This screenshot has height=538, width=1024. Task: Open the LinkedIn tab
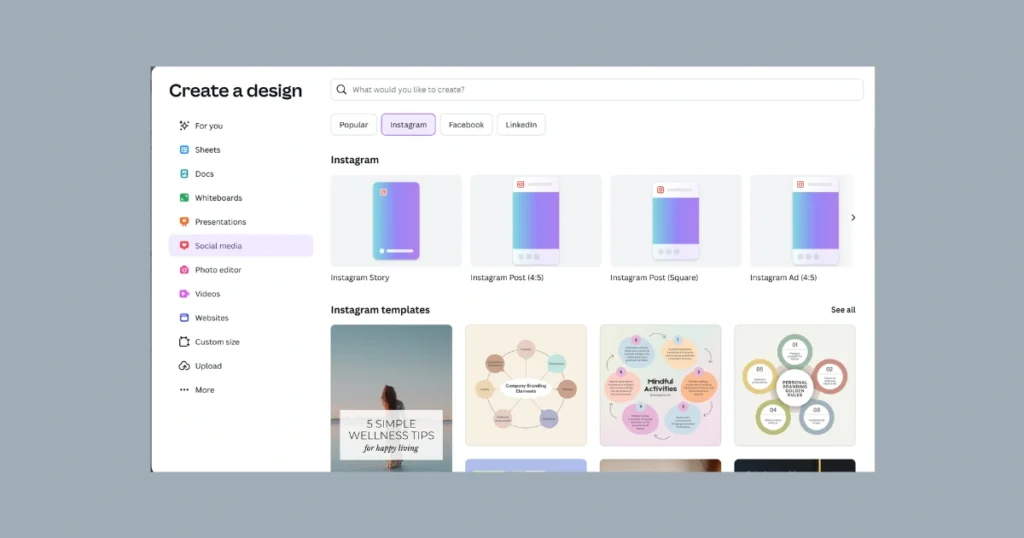(521, 125)
